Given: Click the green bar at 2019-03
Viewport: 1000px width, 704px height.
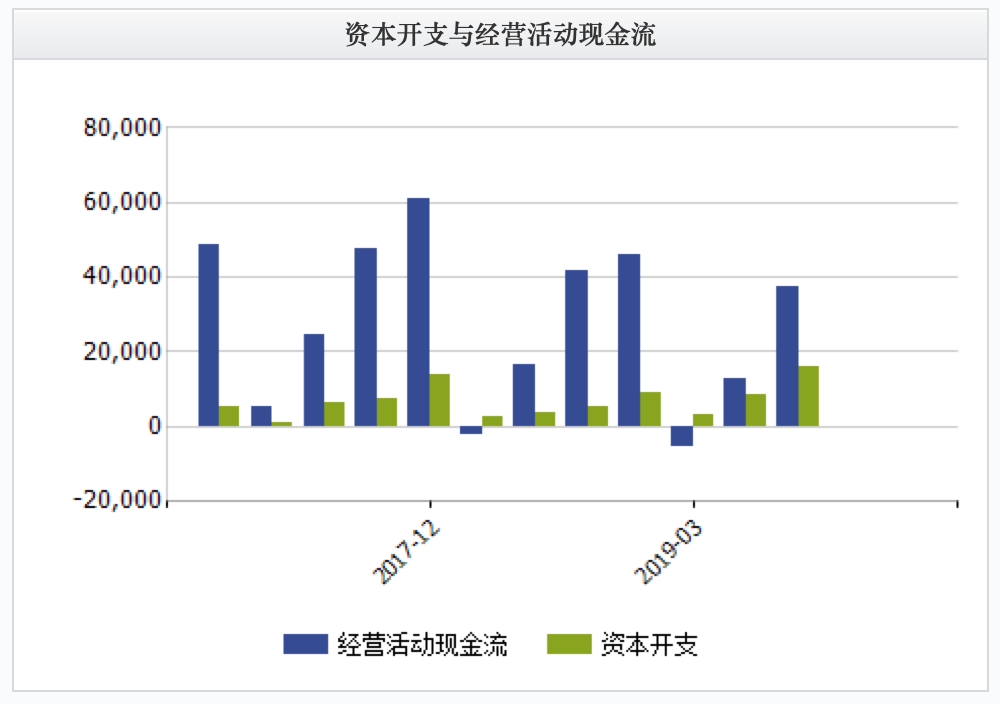Looking at the screenshot, I should point(703,420).
